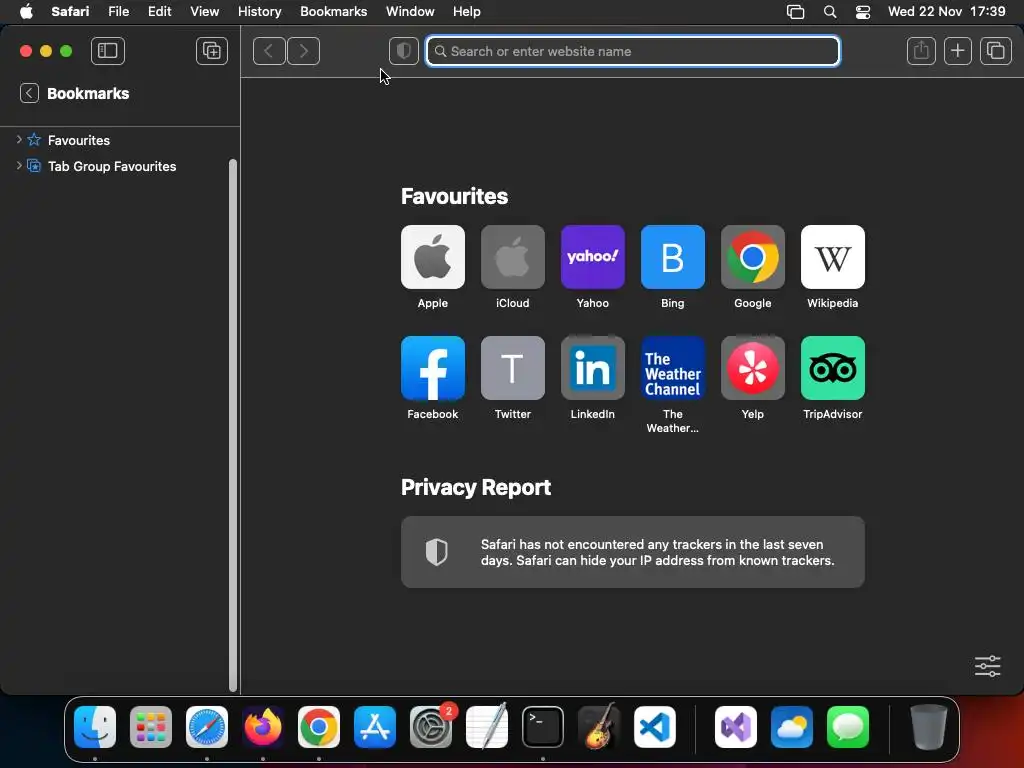The width and height of the screenshot is (1024, 768).
Task: Open the window mirroring menu bar icon
Action: tap(795, 12)
